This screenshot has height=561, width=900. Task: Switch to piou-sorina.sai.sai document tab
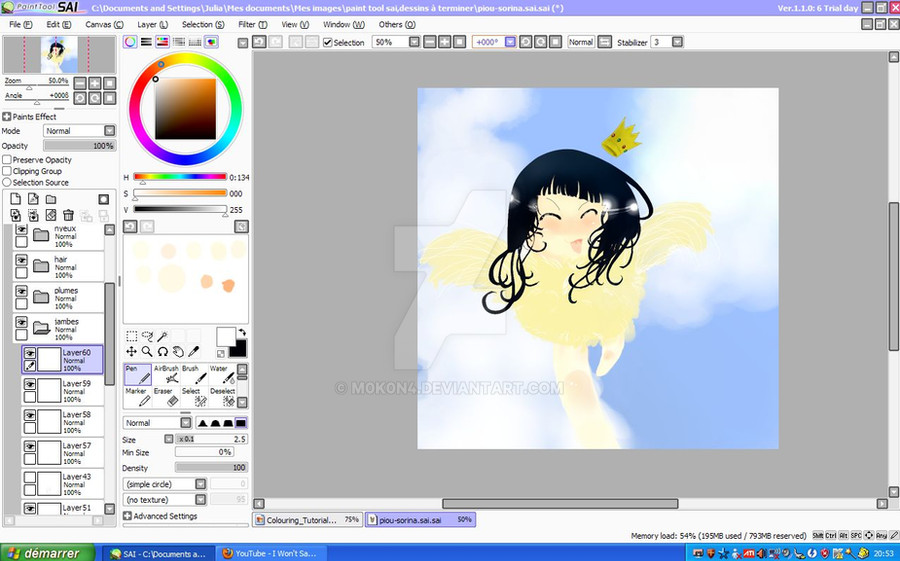[x=420, y=520]
